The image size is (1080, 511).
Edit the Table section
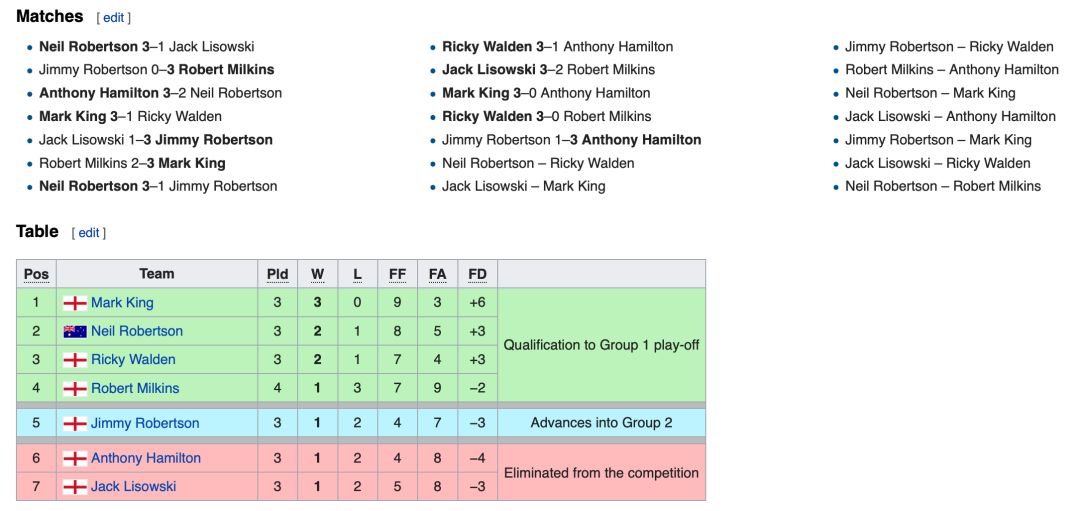coord(89,233)
